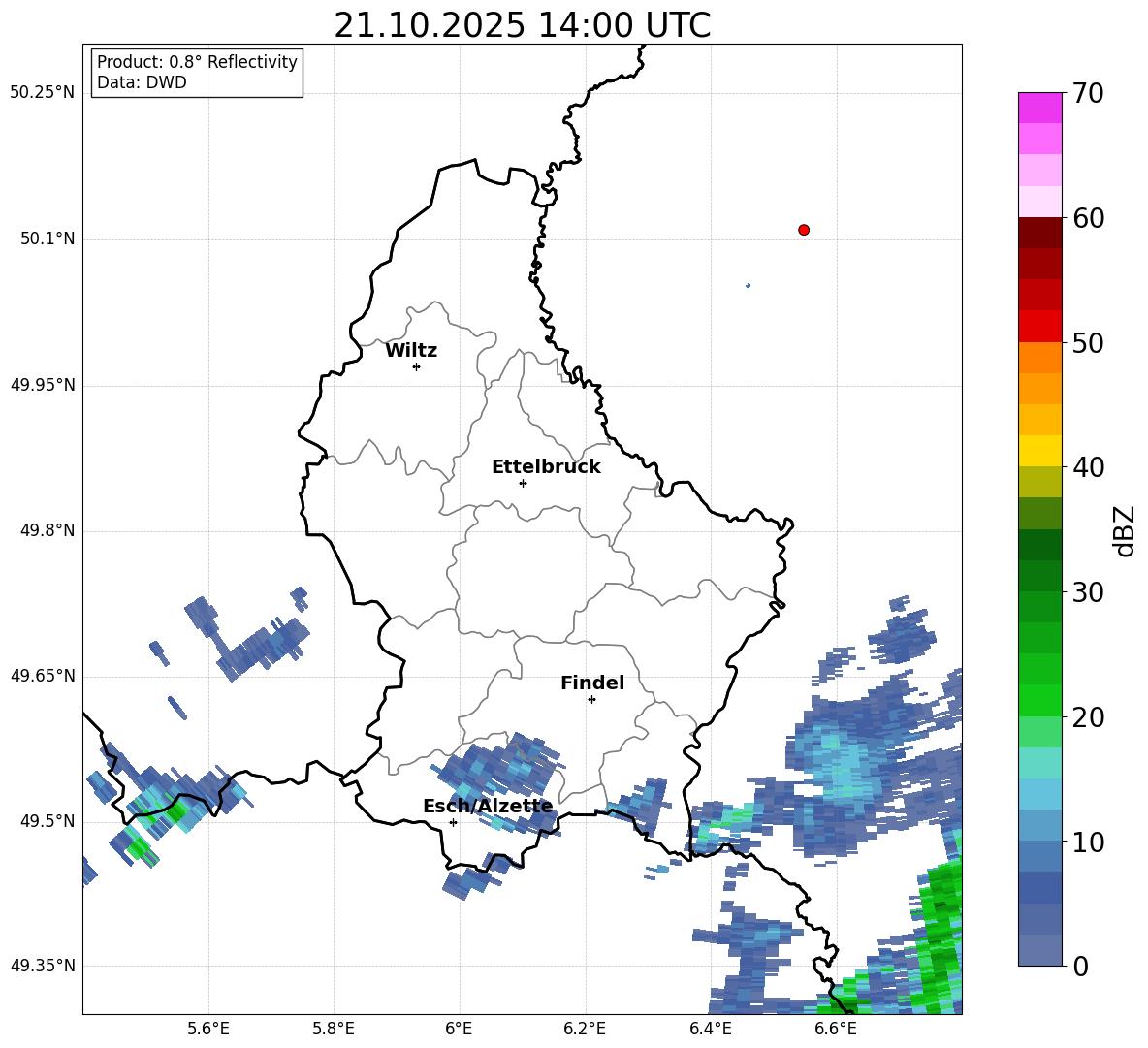This screenshot has width=1148, height=1048.
Task: Pick the bright green swatch just above 20 dBZ
Action: click(1039, 700)
